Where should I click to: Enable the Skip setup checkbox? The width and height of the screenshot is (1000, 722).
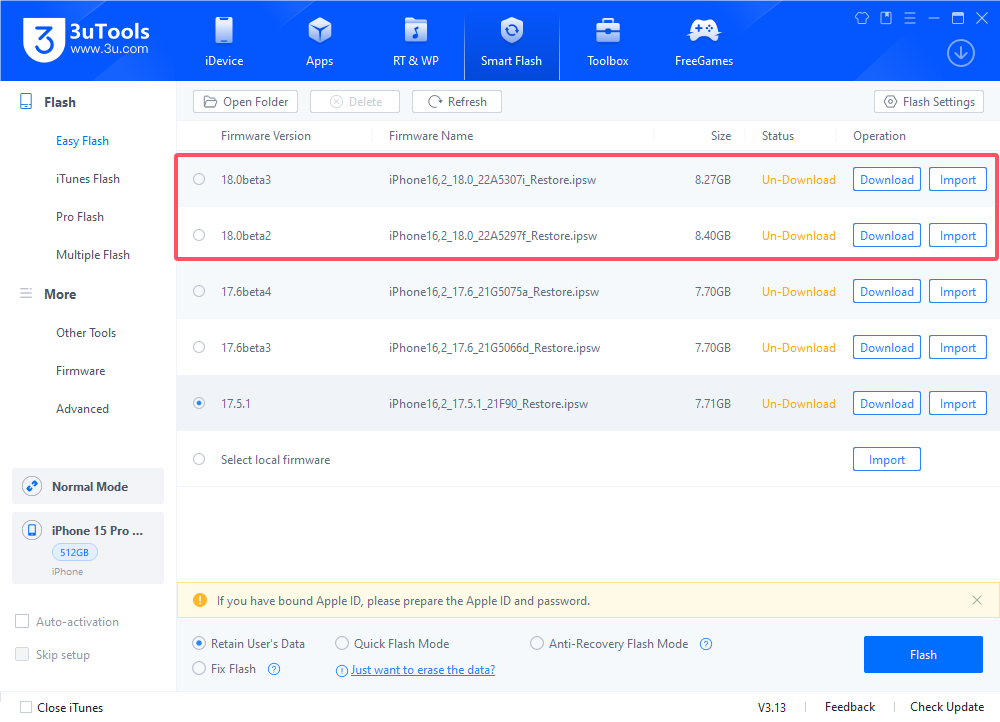click(22, 654)
